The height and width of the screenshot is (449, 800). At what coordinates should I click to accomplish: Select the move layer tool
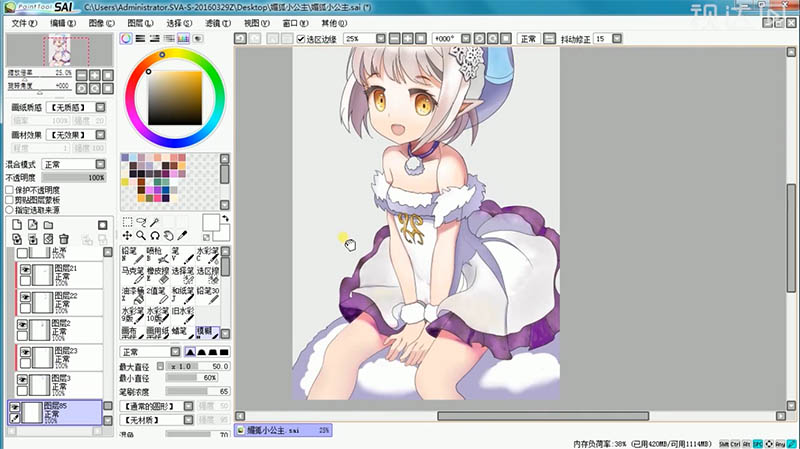[x=128, y=235]
